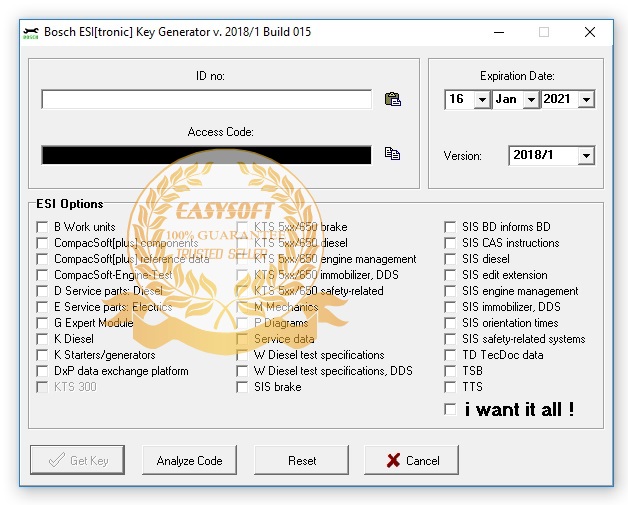This screenshot has width=628, height=505.
Task: Check SIS engine management
Action: pyautogui.click(x=450, y=291)
